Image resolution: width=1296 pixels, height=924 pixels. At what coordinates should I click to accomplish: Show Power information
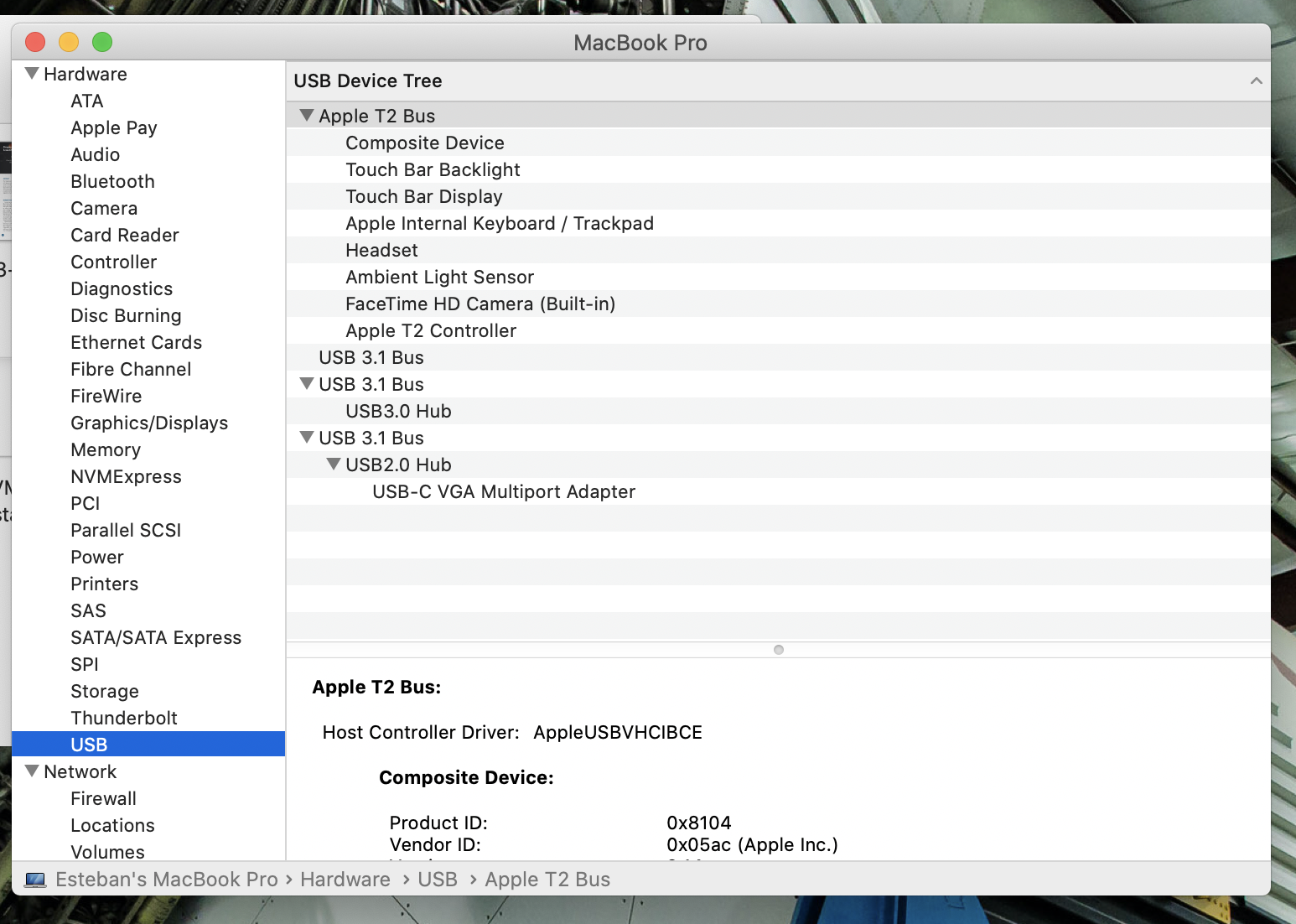(97, 557)
